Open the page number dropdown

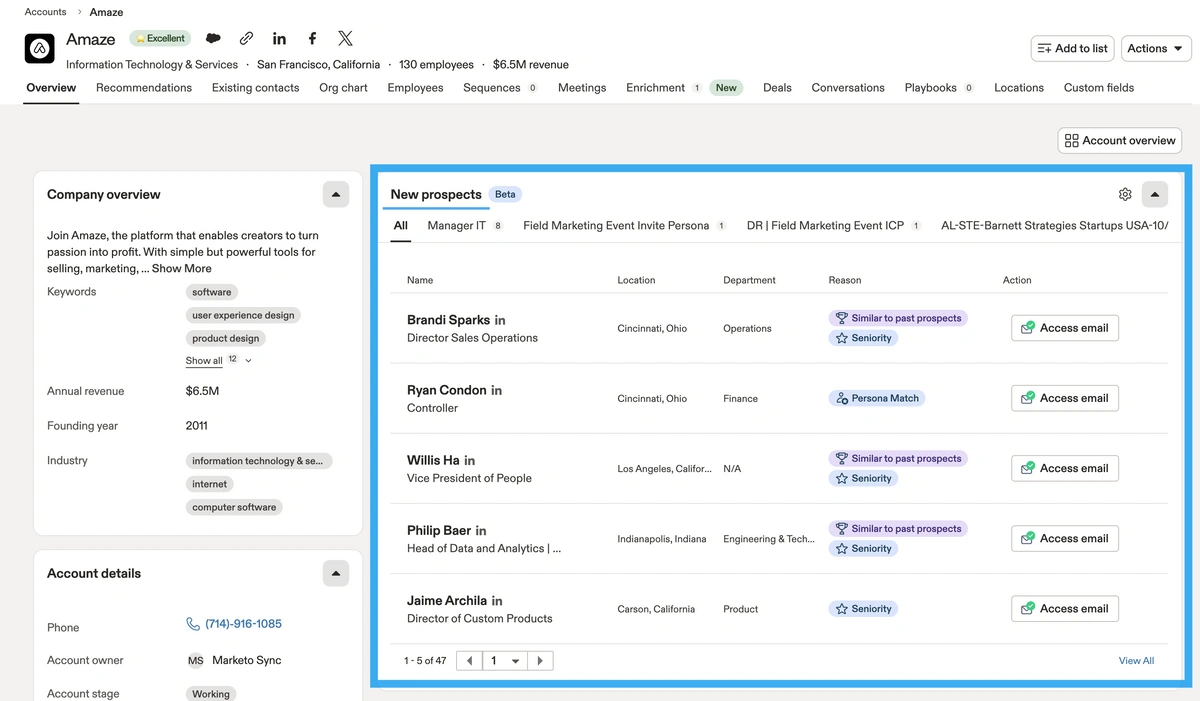coord(505,661)
